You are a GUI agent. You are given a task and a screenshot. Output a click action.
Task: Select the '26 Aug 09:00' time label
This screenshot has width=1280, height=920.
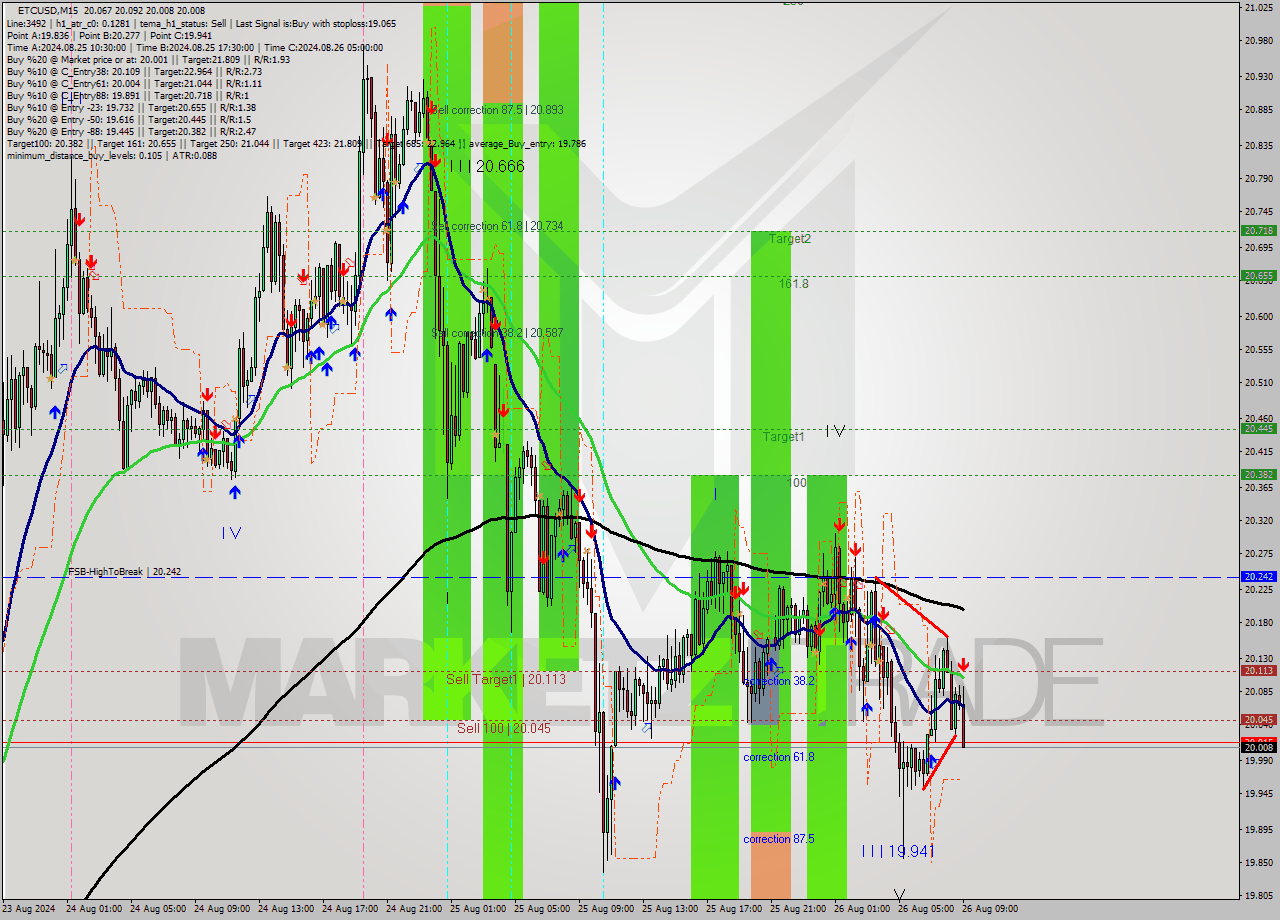click(990, 909)
